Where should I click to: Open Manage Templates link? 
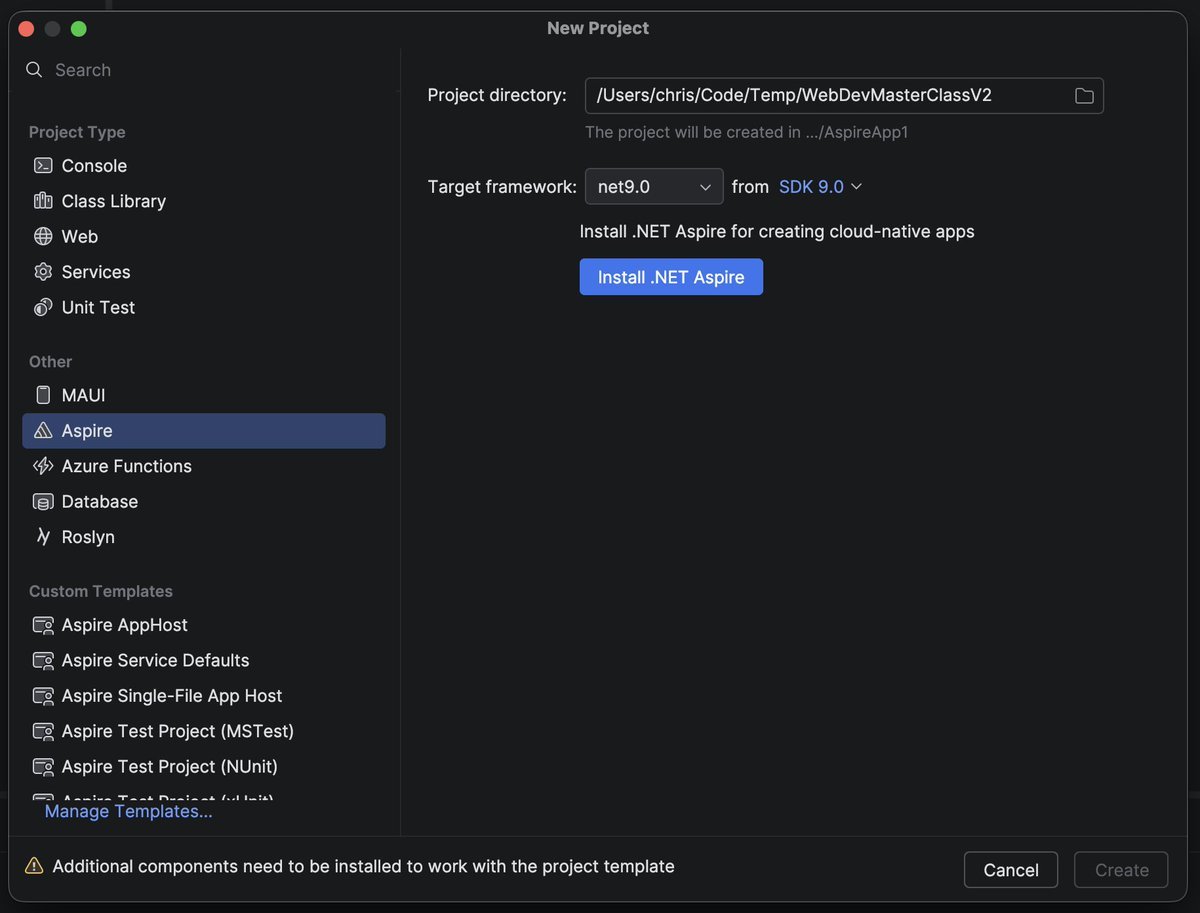(129, 812)
